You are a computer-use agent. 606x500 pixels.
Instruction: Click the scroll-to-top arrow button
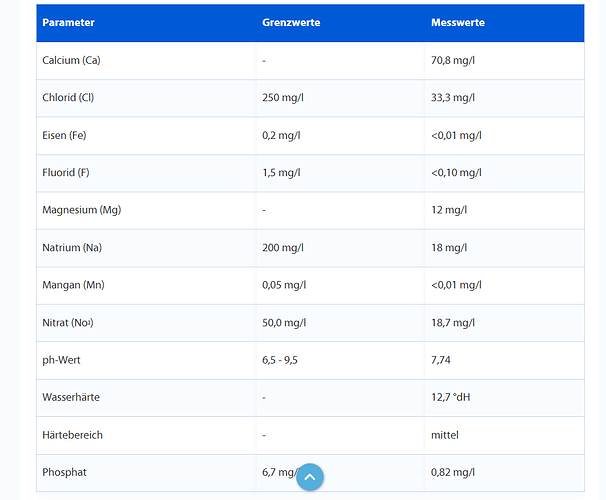click(310, 478)
